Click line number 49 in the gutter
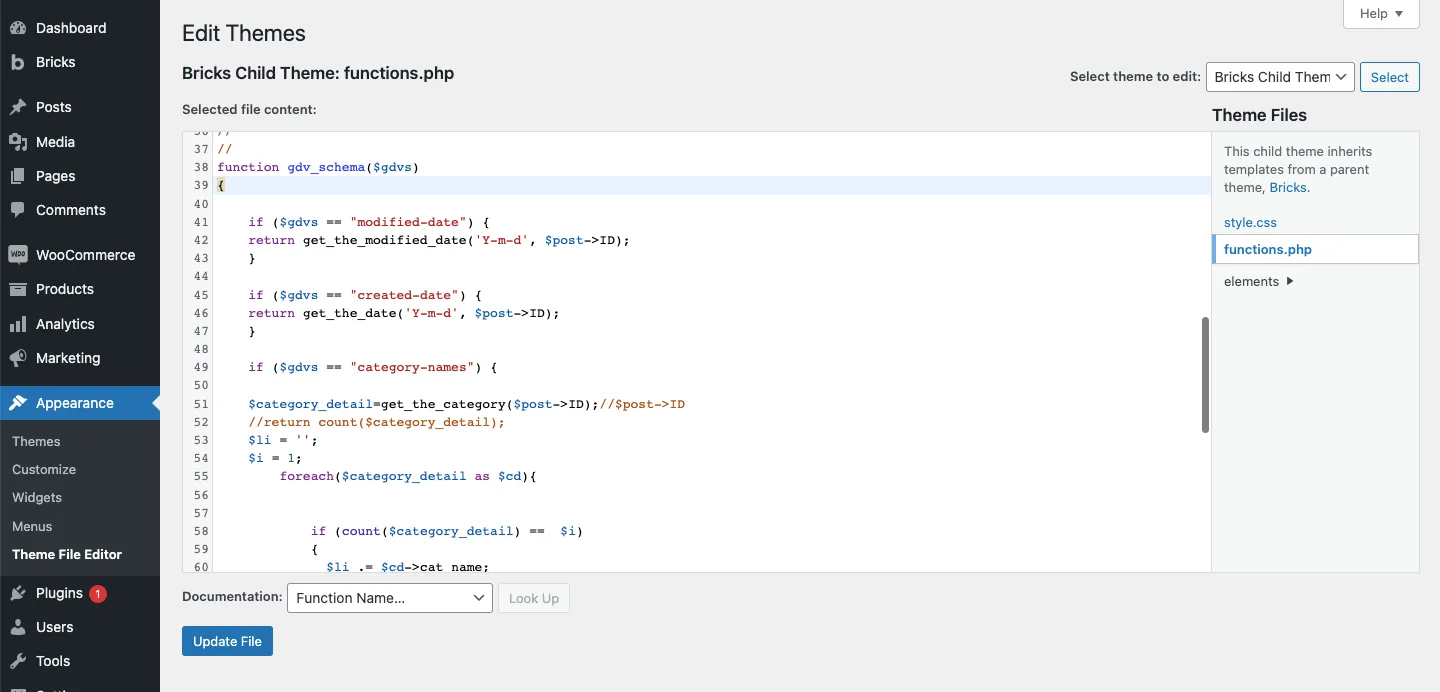1440x692 pixels. [201, 367]
